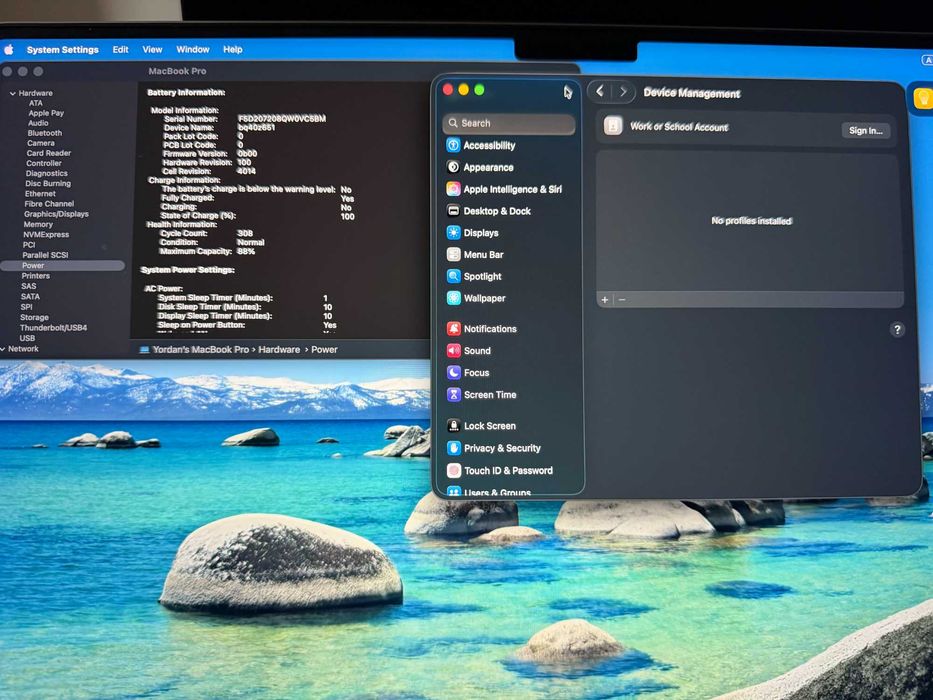
Task: Select Memory in the Hardware list
Action: coord(37,224)
